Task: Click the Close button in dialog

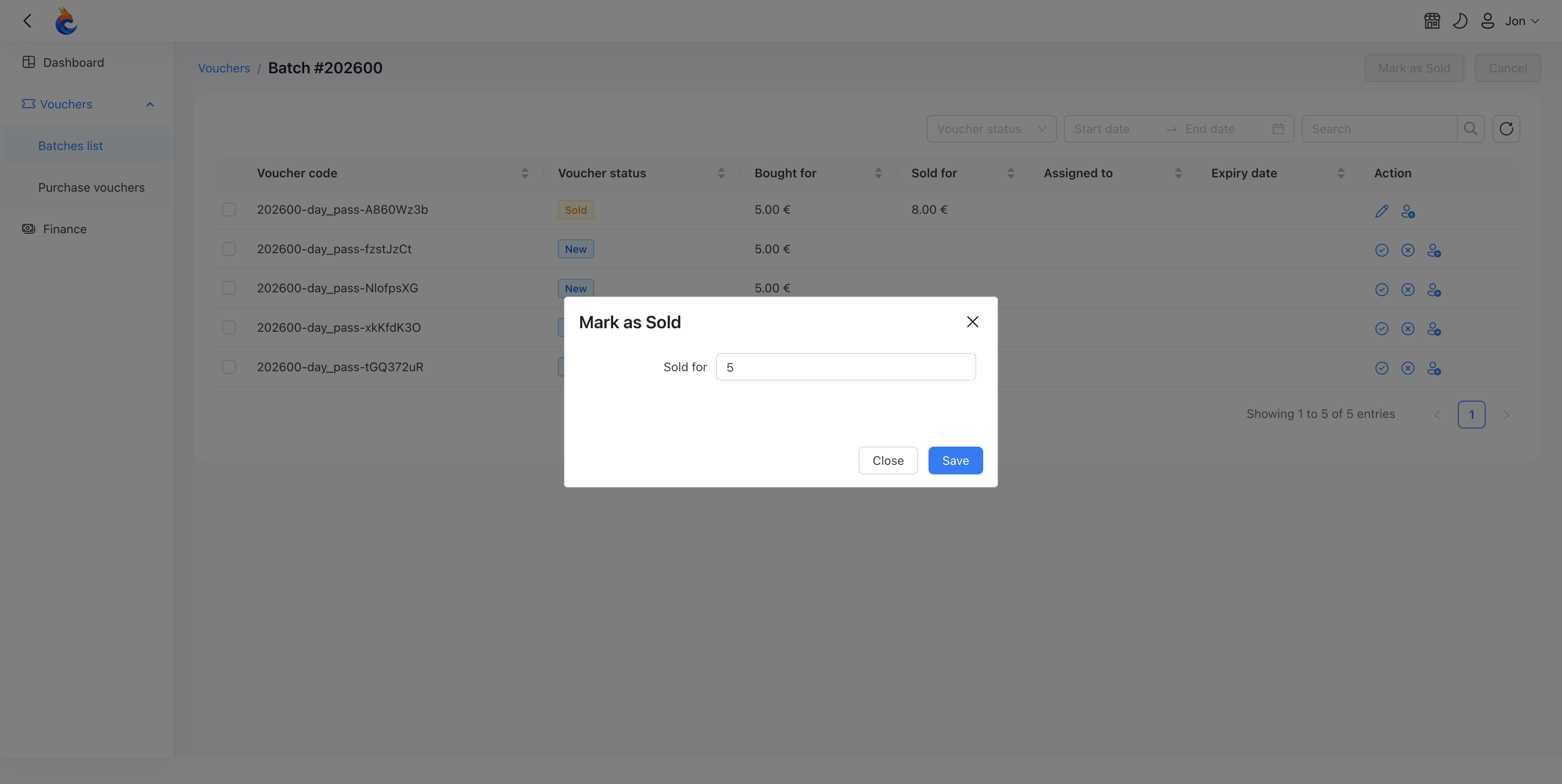Action: [888, 461]
